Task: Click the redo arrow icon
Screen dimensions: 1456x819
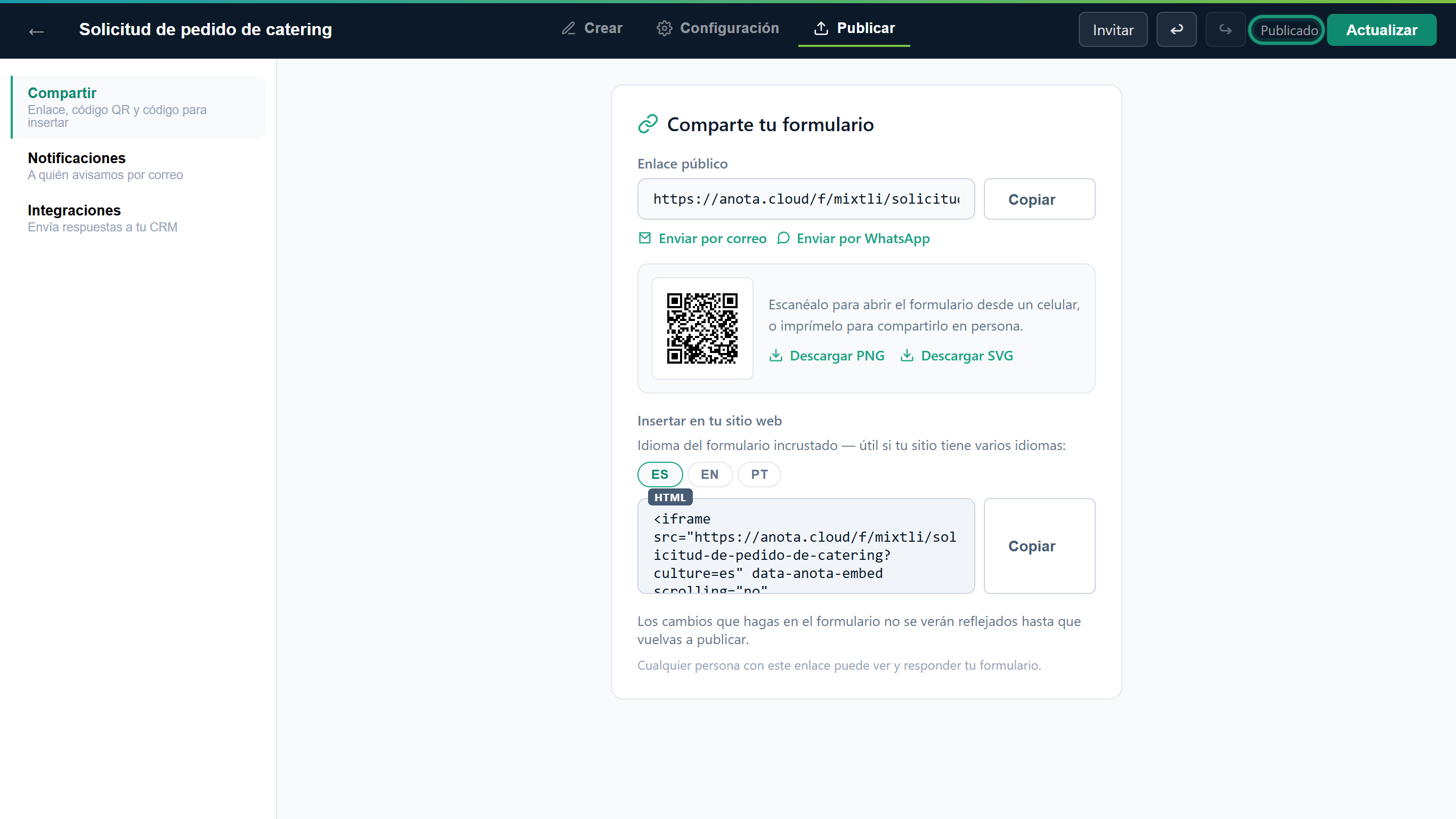Action: pyautogui.click(x=1225, y=30)
